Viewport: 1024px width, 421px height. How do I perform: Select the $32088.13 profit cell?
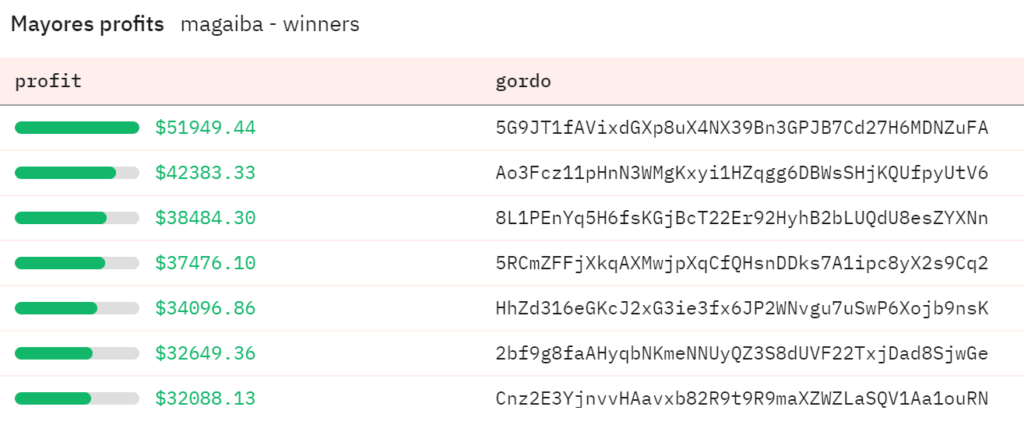(205, 398)
